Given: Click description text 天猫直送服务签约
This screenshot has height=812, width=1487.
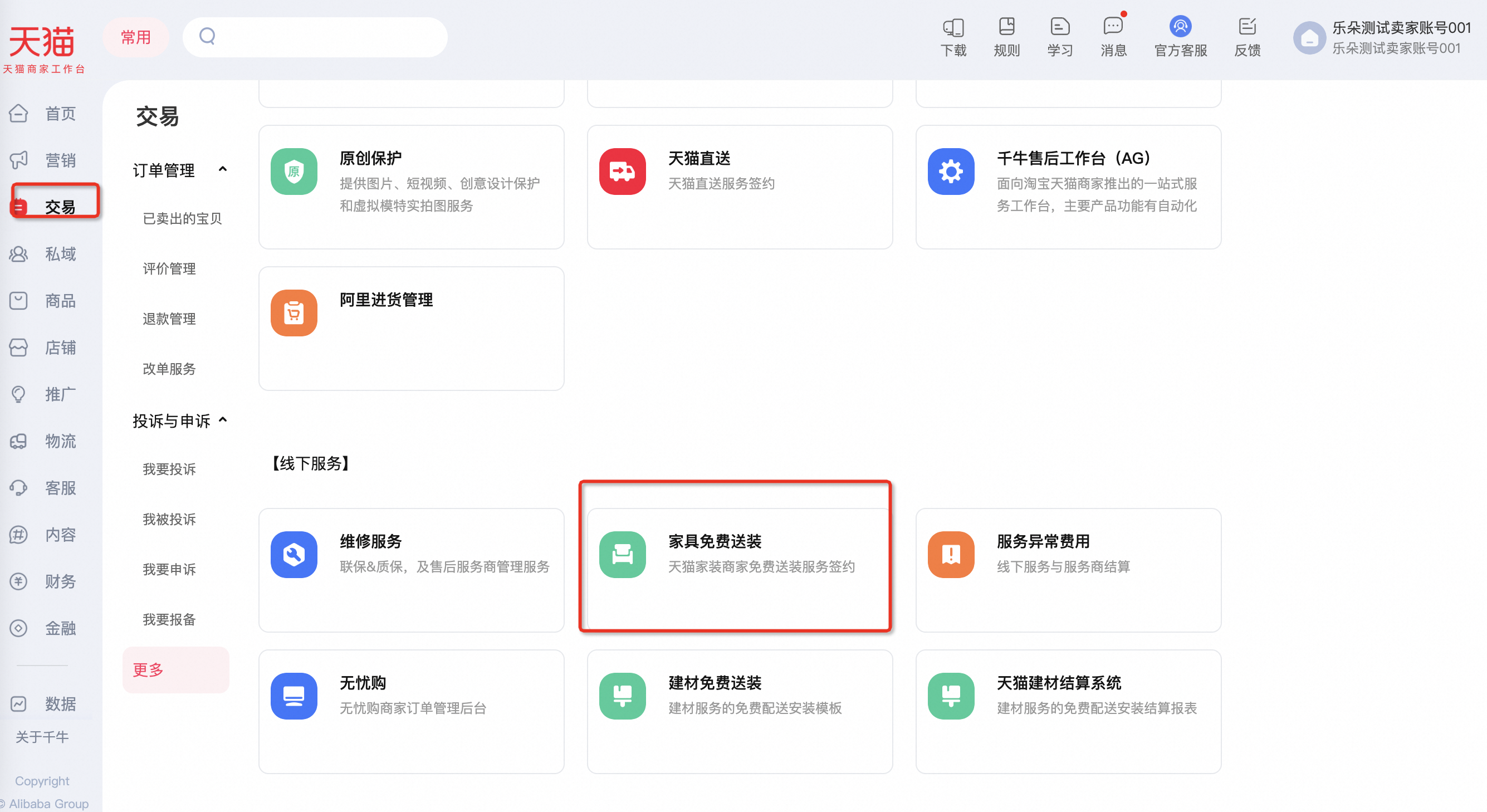Looking at the screenshot, I should (721, 184).
